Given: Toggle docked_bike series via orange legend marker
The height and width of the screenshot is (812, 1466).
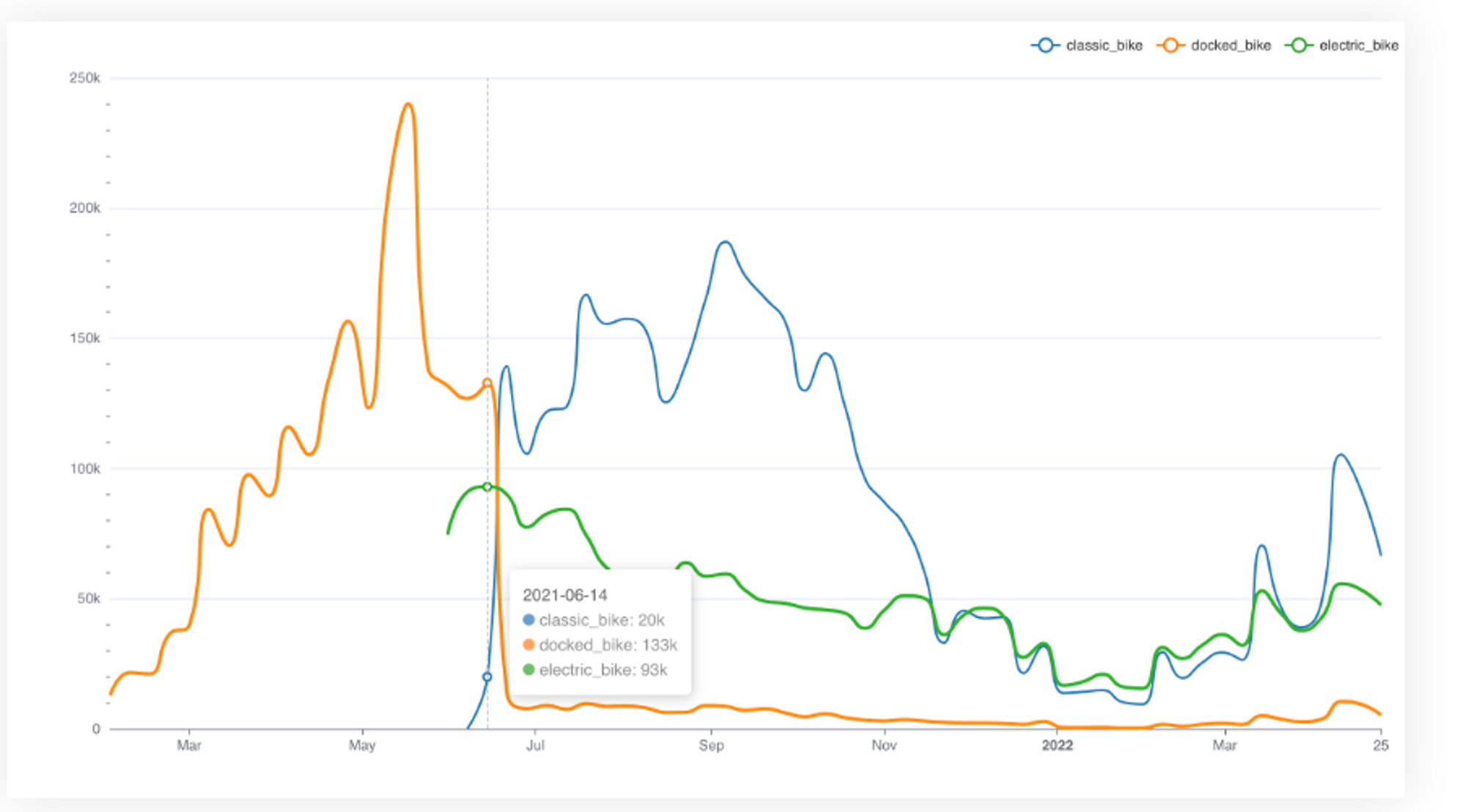Looking at the screenshot, I should coord(1171,45).
